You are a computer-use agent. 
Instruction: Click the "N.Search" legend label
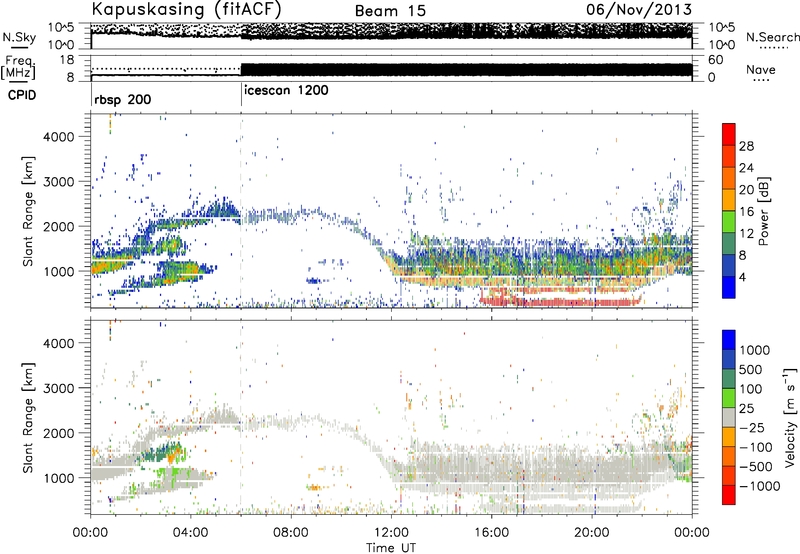pyautogui.click(x=772, y=37)
